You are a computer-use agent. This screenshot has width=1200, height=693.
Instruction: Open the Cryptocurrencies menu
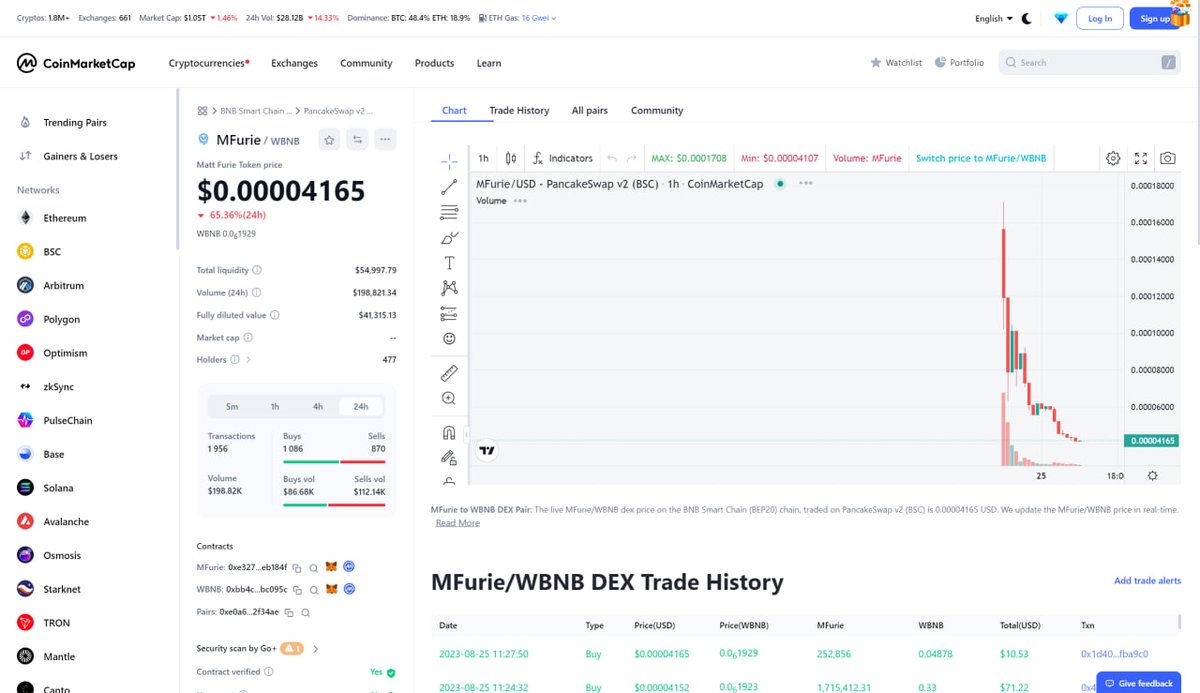point(209,63)
